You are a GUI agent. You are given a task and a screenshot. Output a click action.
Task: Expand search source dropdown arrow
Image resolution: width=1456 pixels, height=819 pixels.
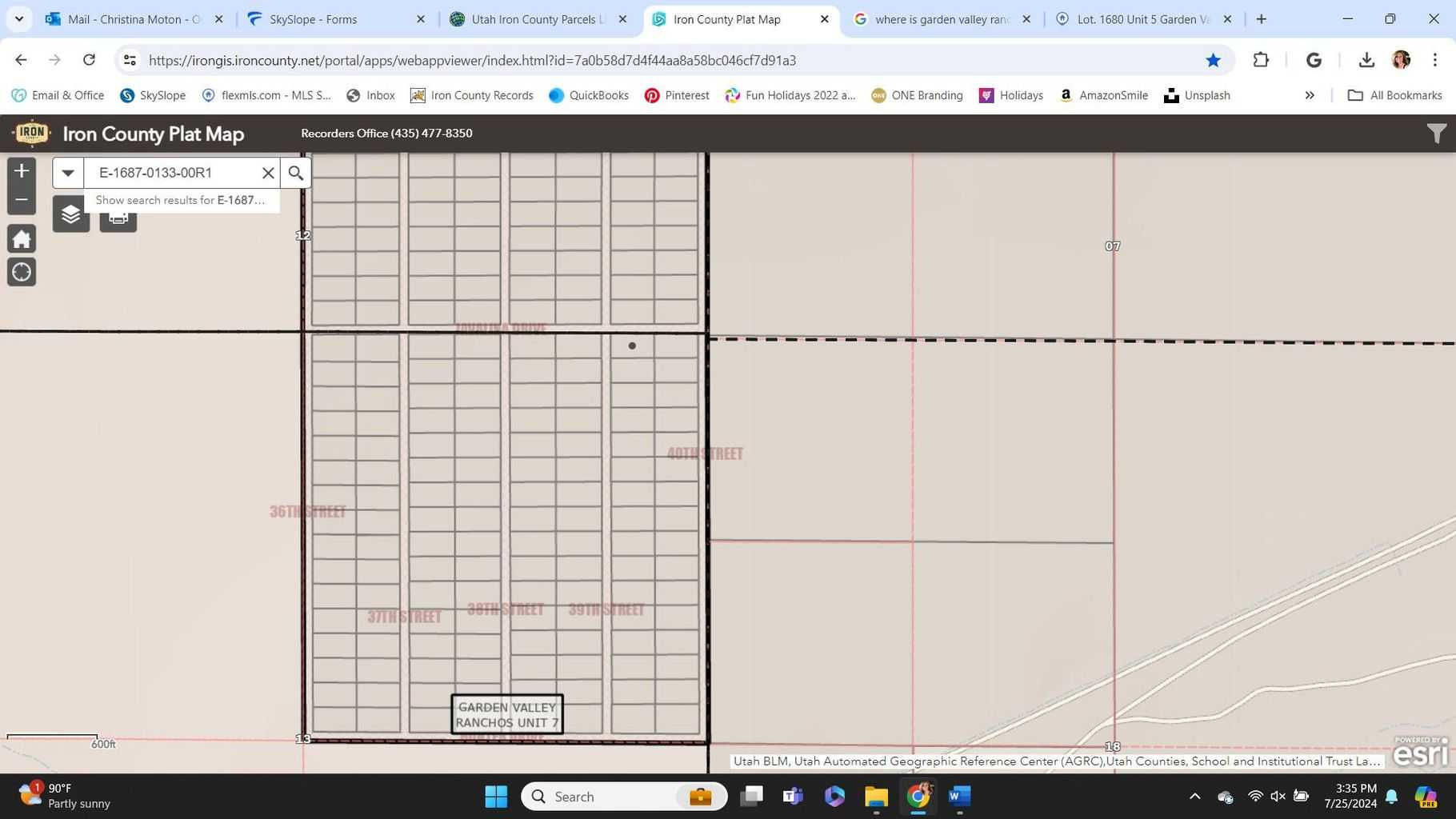coord(68,173)
